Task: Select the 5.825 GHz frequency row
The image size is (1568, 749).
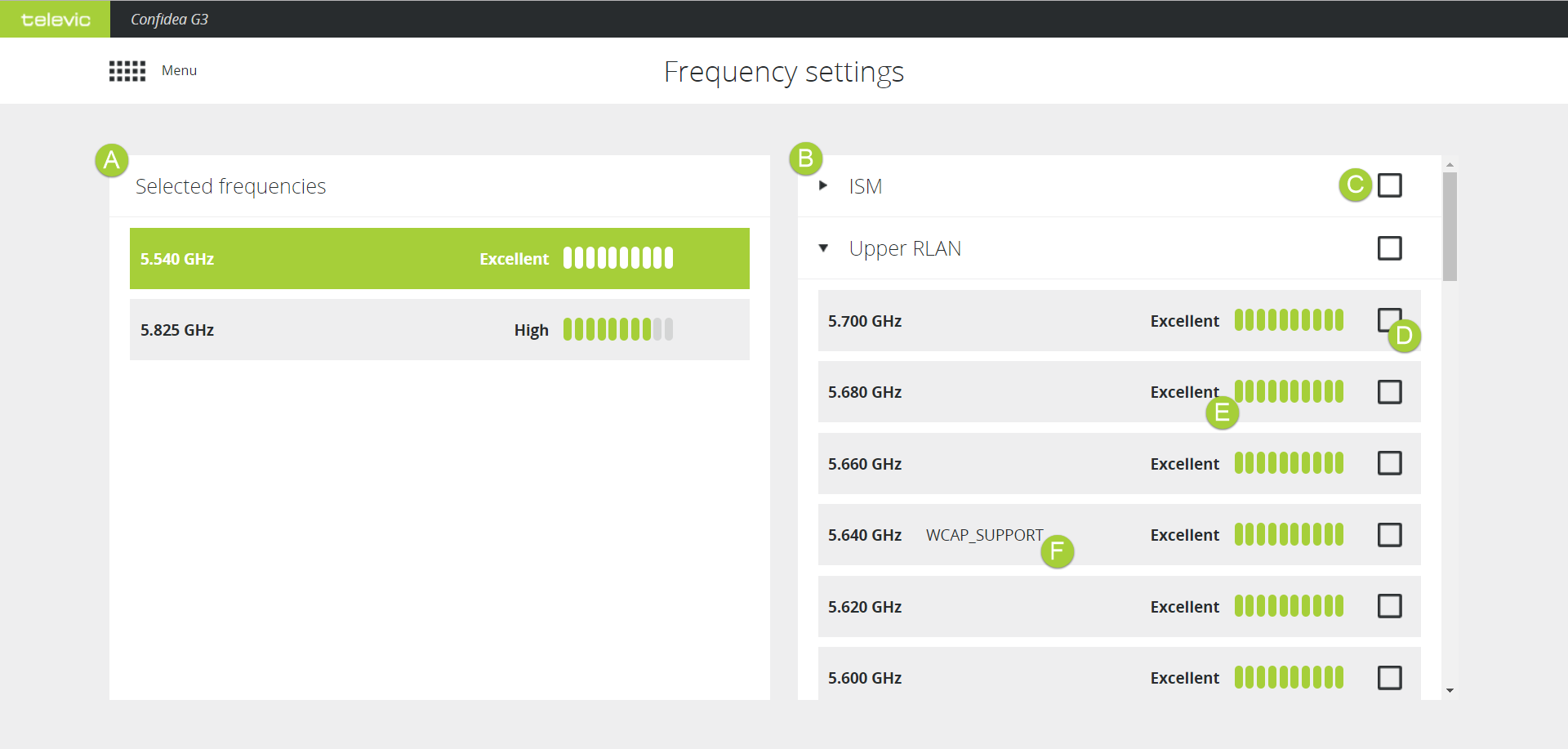Action: pyautogui.click(x=327, y=330)
